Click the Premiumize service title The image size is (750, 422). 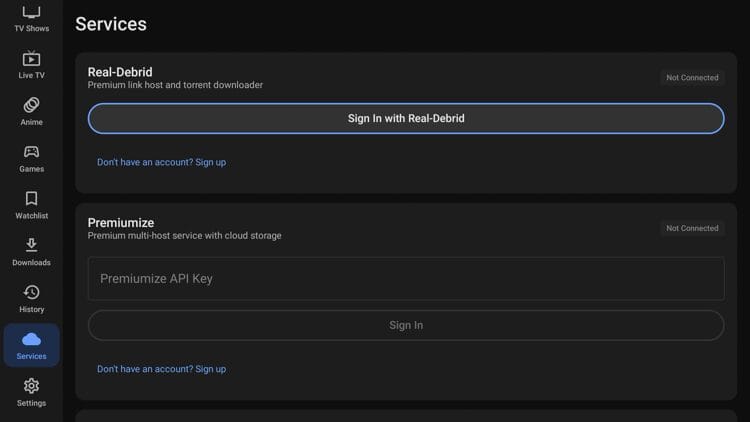[x=121, y=222]
